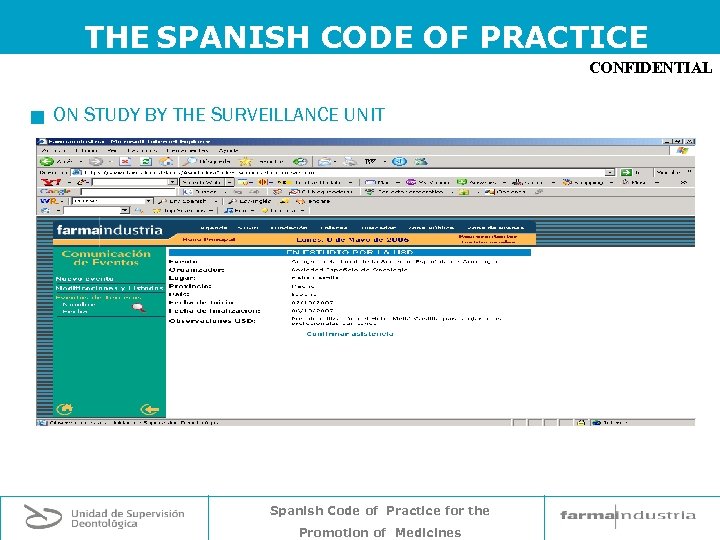
Task: Click the yellow back arrow at sidebar bottom right
Action: point(150,409)
